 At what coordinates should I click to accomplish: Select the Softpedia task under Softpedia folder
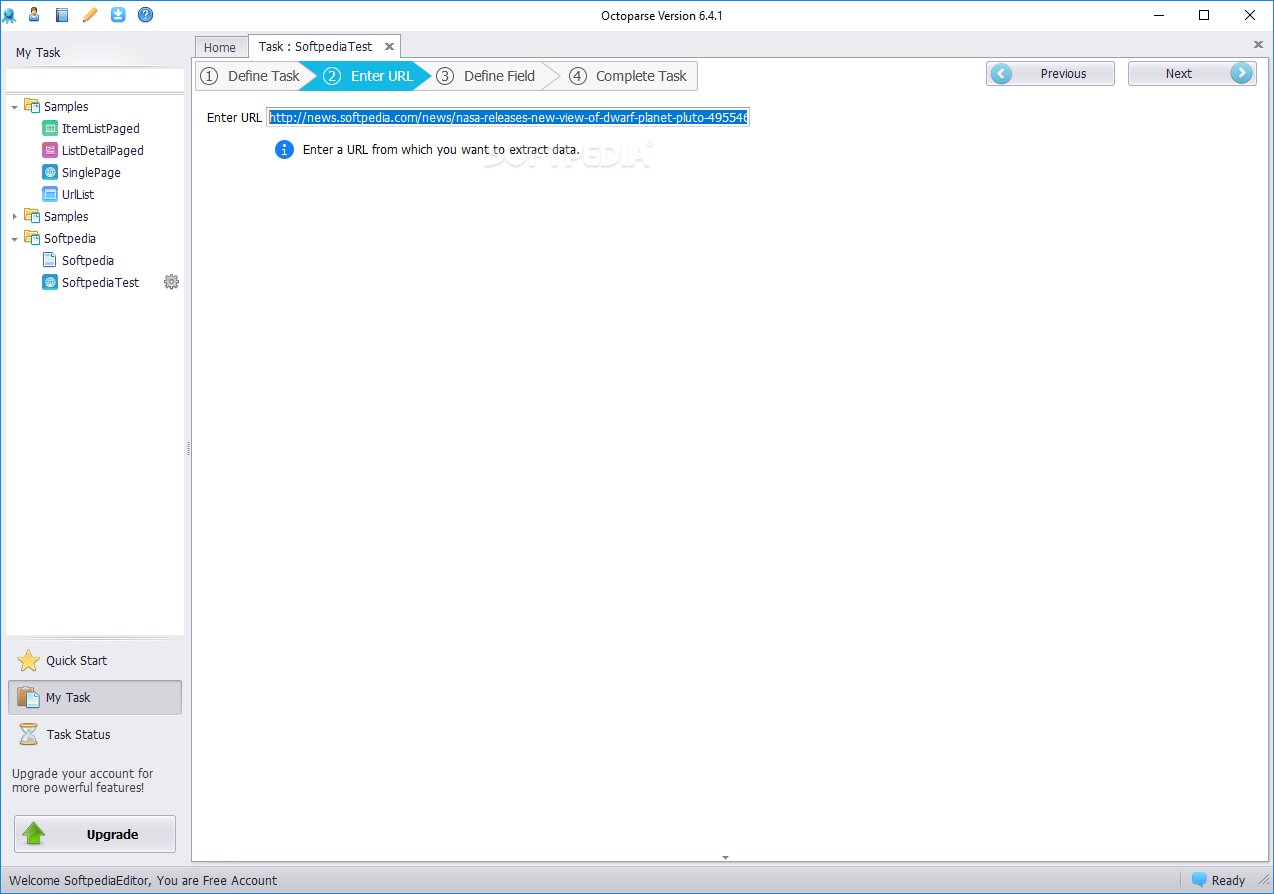[x=88, y=260]
